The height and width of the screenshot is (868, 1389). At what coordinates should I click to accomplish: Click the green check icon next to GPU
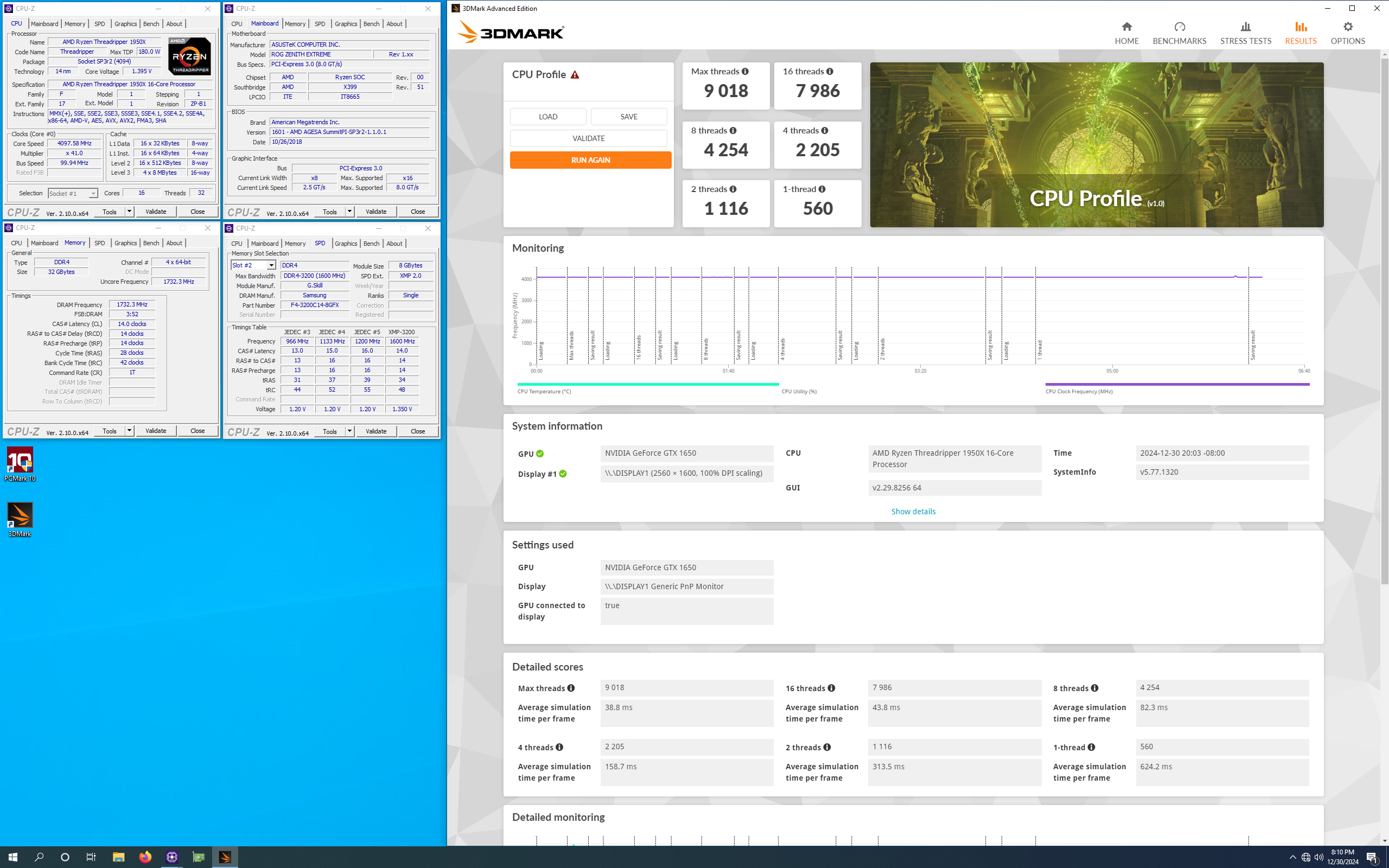(x=539, y=454)
